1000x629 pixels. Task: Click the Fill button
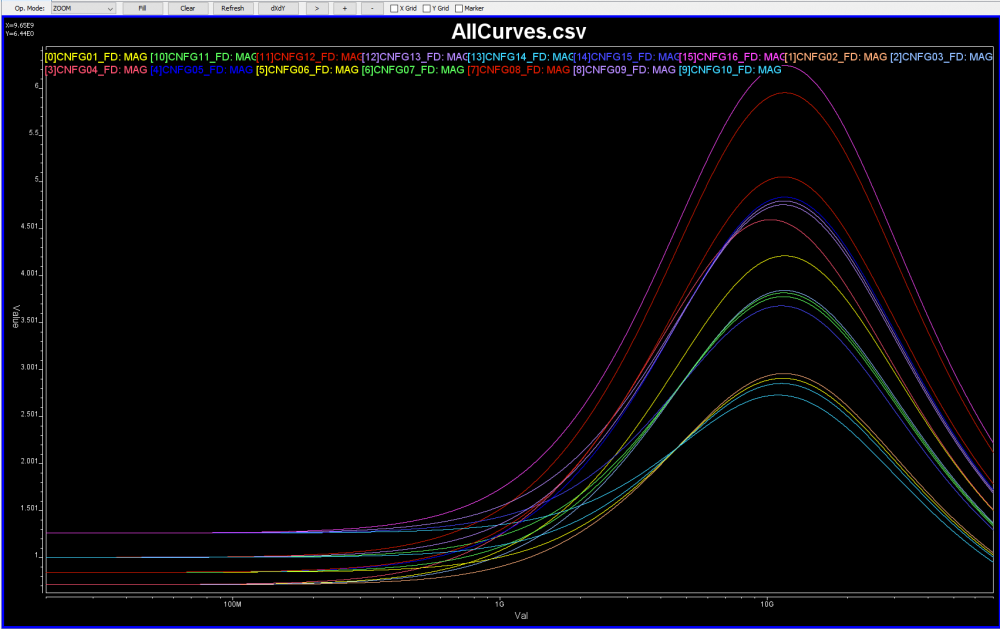[x=142, y=8]
